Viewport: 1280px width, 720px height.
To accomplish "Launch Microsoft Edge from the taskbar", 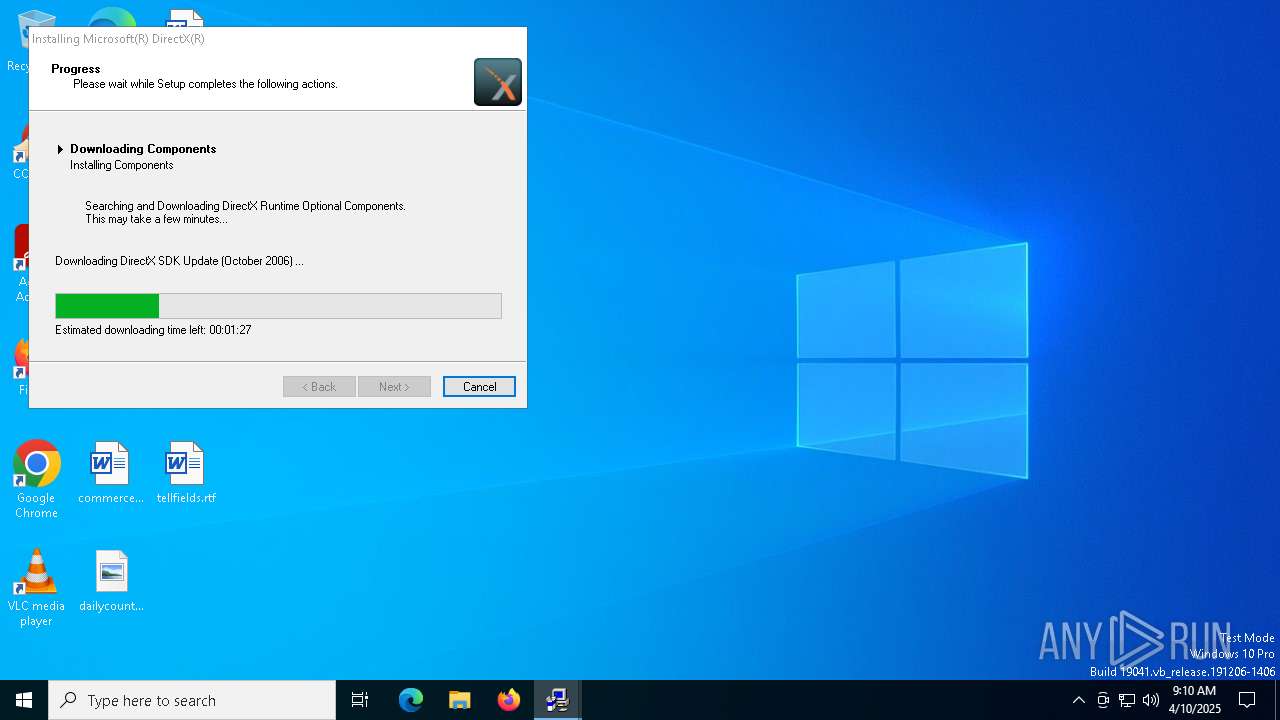I will point(411,700).
